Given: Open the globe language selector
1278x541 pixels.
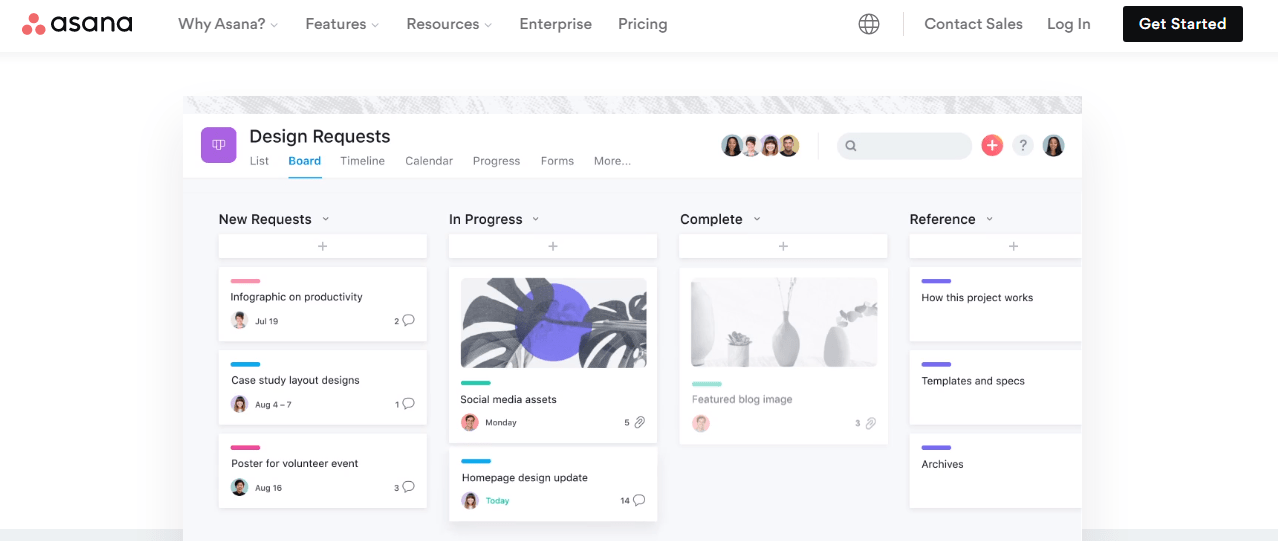Looking at the screenshot, I should (869, 24).
